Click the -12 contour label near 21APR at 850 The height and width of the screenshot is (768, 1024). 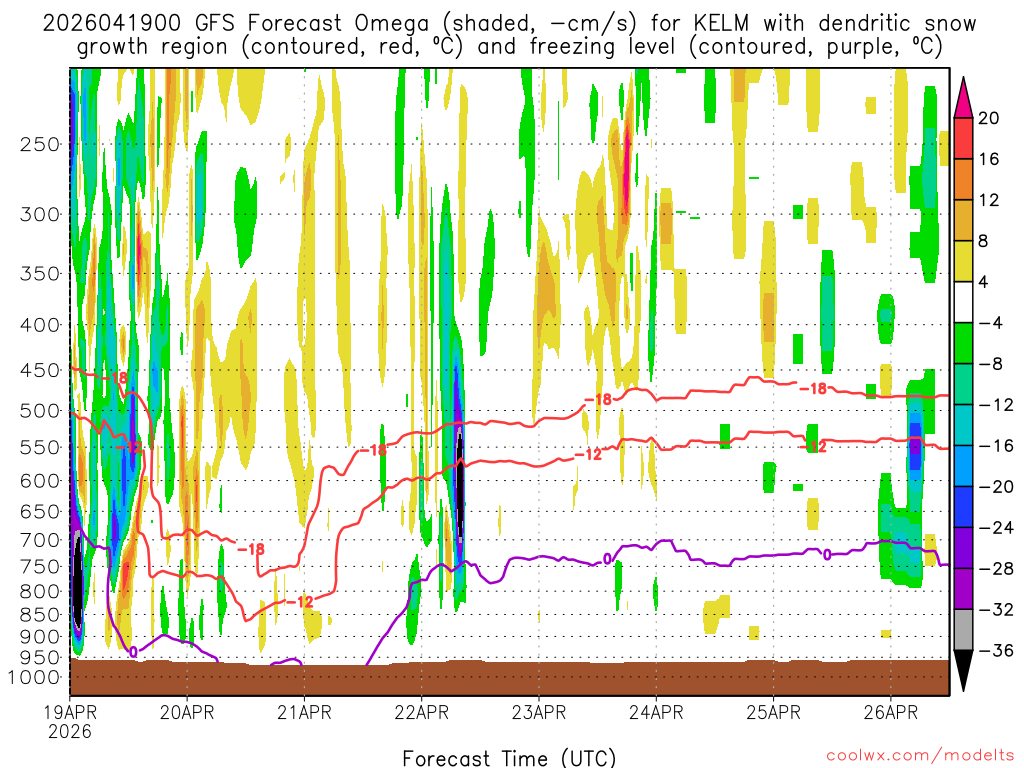(x=299, y=601)
